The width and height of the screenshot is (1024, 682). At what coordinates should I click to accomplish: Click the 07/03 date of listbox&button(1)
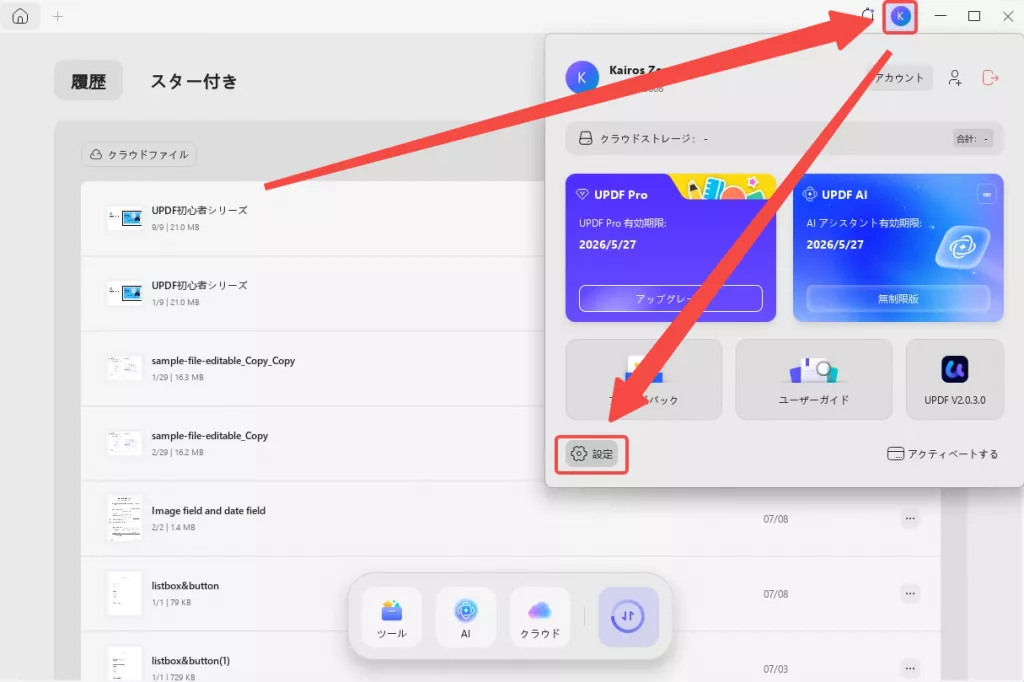(x=775, y=669)
